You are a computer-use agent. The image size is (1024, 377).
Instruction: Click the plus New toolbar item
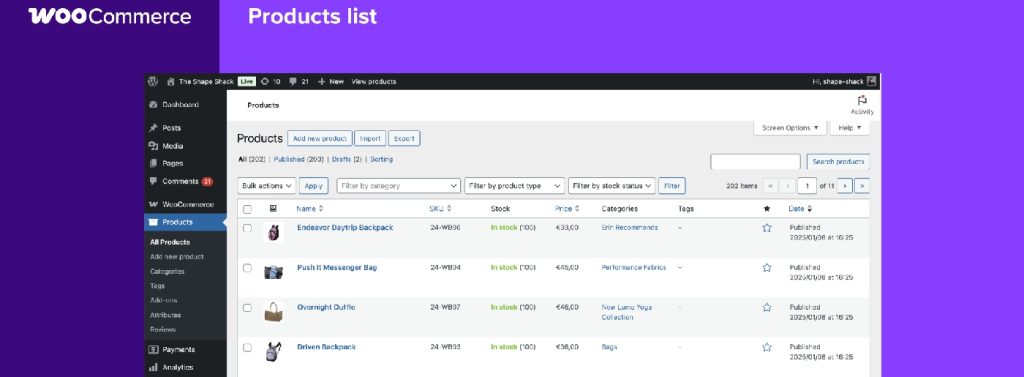[x=330, y=82]
